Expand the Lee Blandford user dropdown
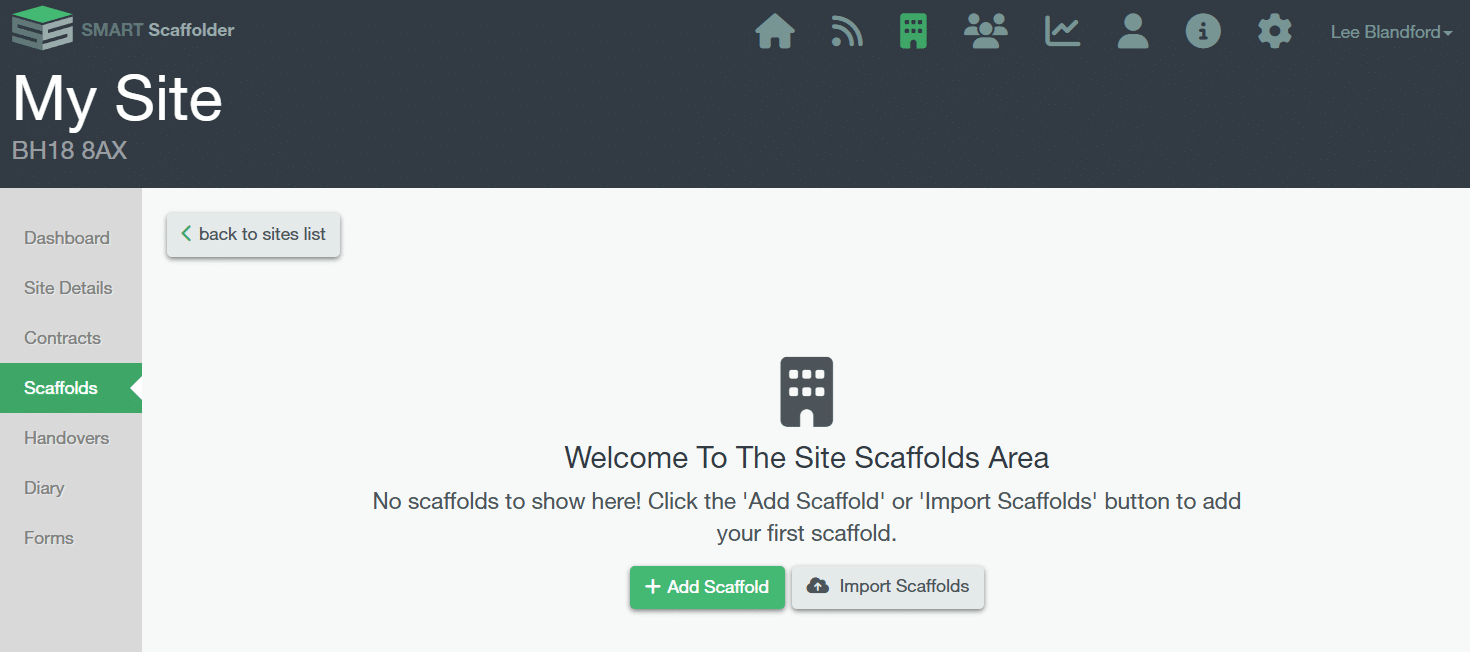This screenshot has height=652, width=1470. point(1391,33)
